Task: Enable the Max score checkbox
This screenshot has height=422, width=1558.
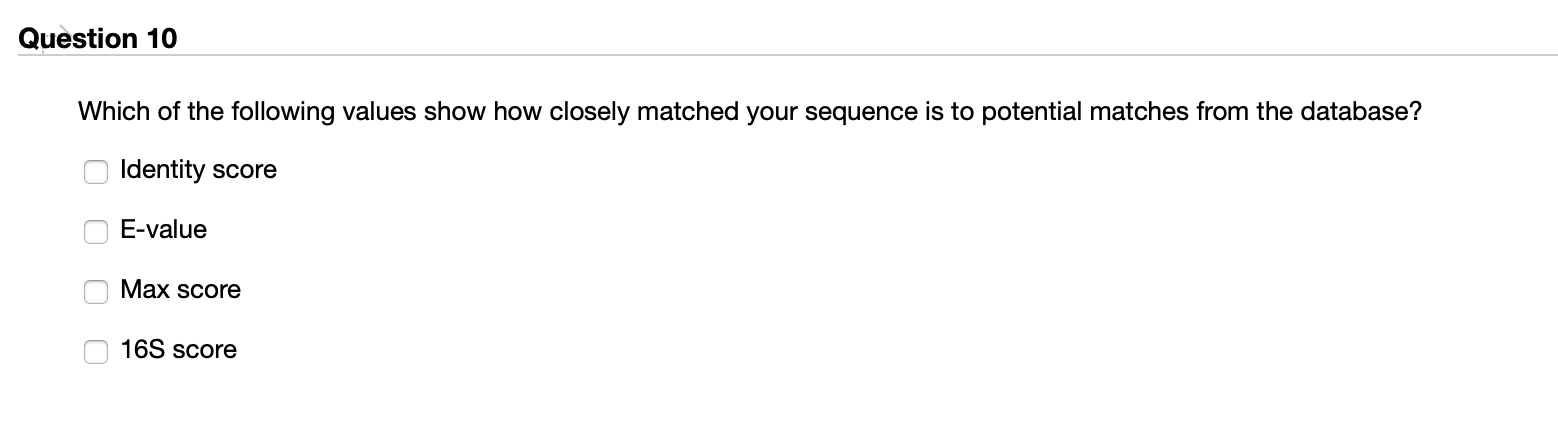Action: click(95, 292)
